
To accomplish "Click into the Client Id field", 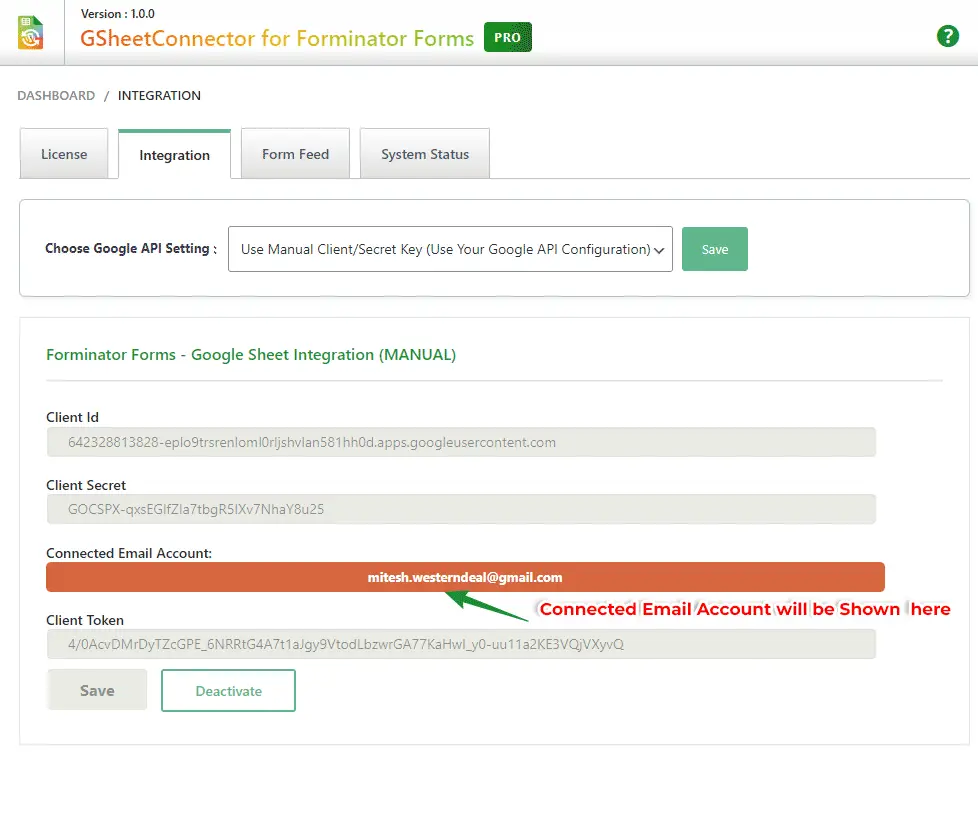I will pos(461,442).
